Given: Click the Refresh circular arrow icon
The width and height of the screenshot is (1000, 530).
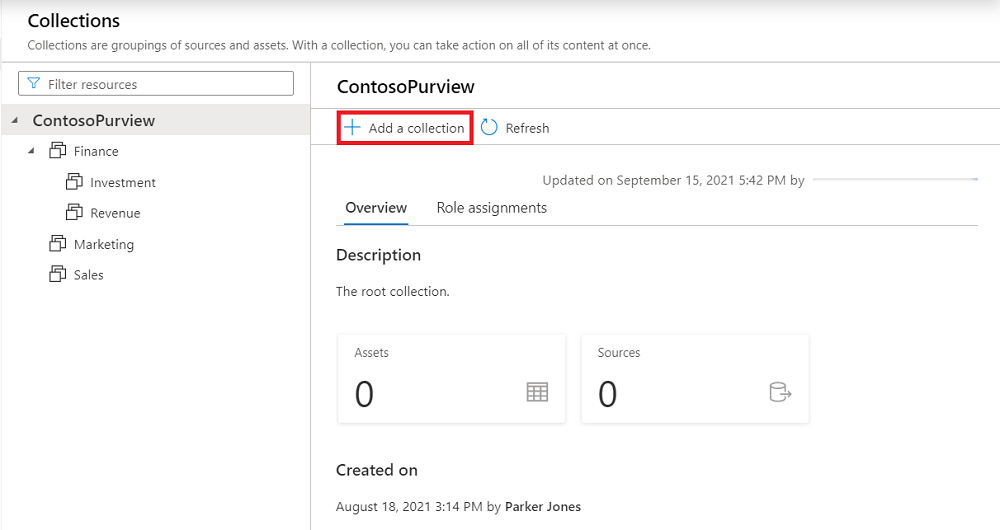Looking at the screenshot, I should 489,128.
